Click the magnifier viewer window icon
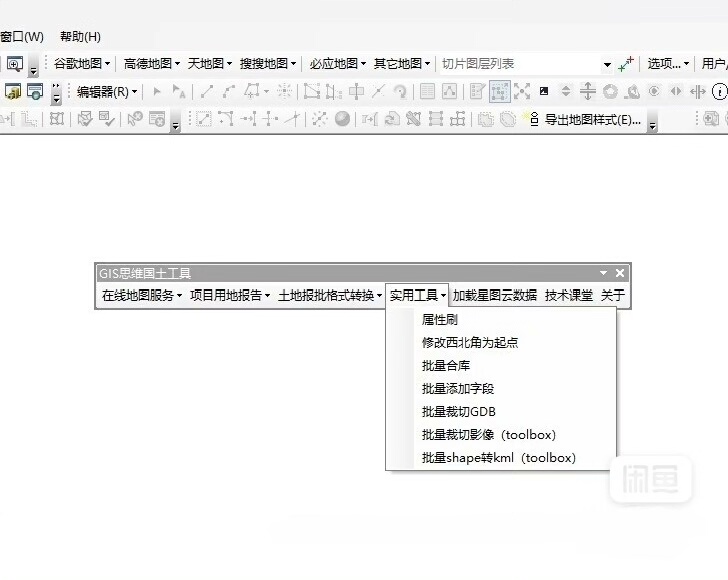This screenshot has width=728, height=580. pos(15,64)
